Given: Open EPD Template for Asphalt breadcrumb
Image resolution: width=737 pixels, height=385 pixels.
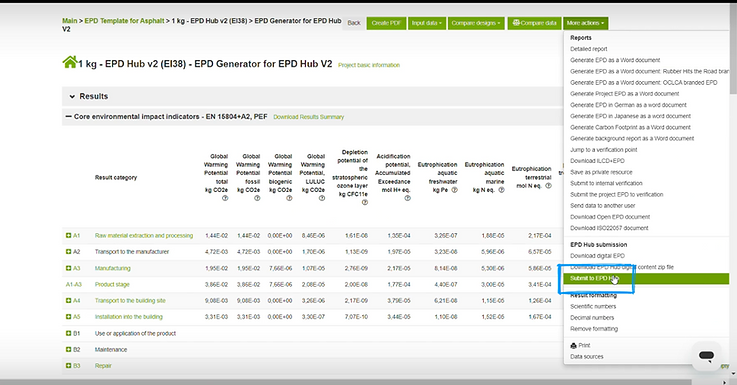Looking at the screenshot, I should tap(125, 21).
